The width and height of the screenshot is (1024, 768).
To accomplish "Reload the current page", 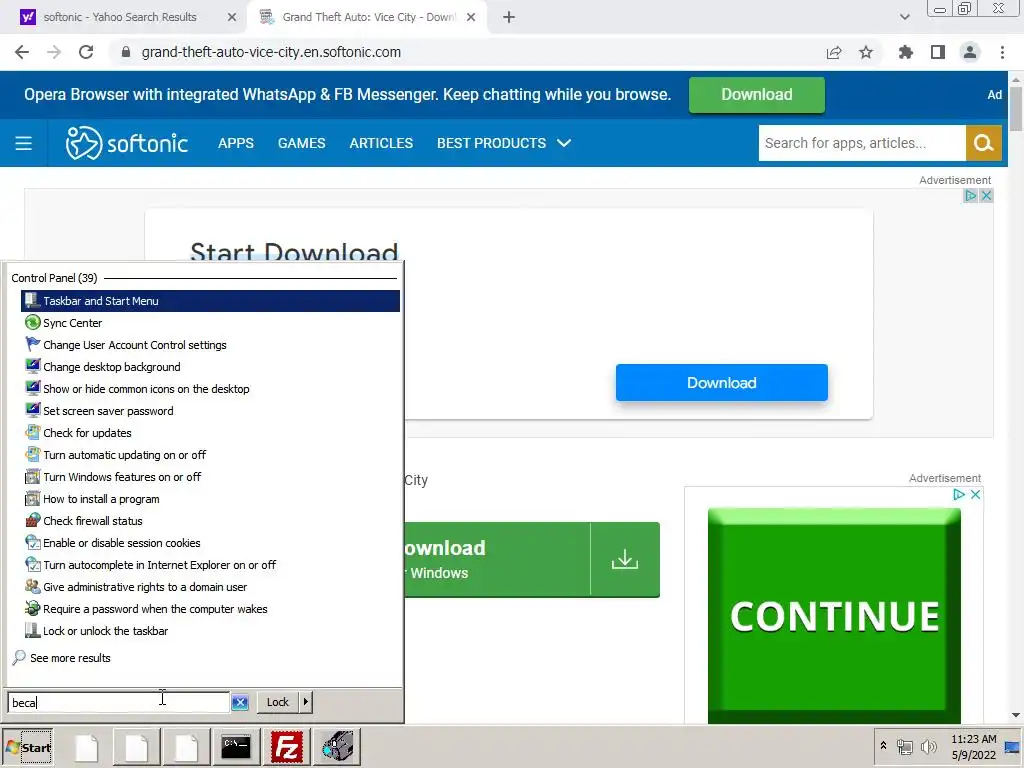I will [86, 52].
